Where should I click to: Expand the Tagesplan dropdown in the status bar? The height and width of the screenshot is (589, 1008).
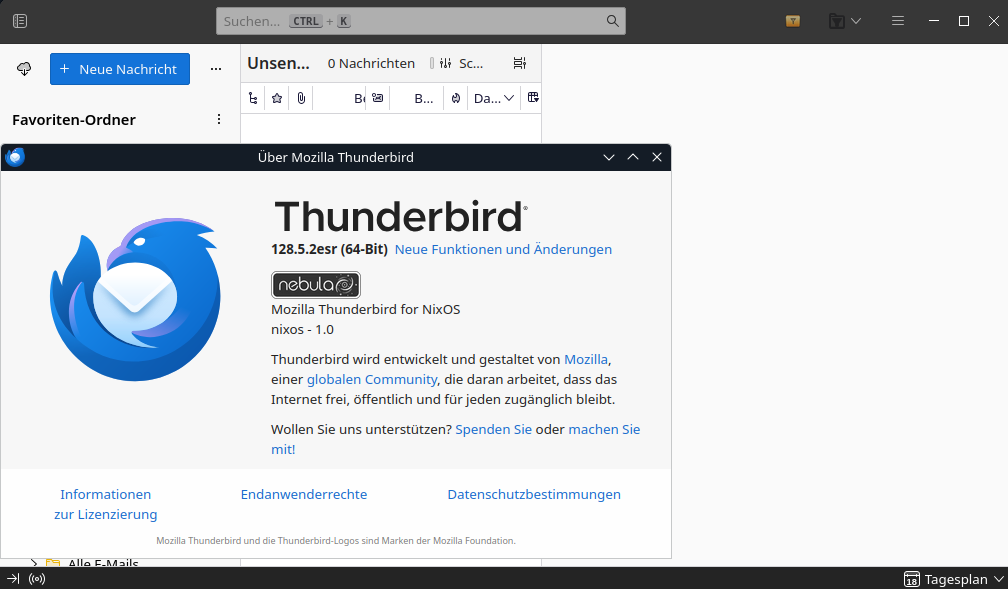995,579
